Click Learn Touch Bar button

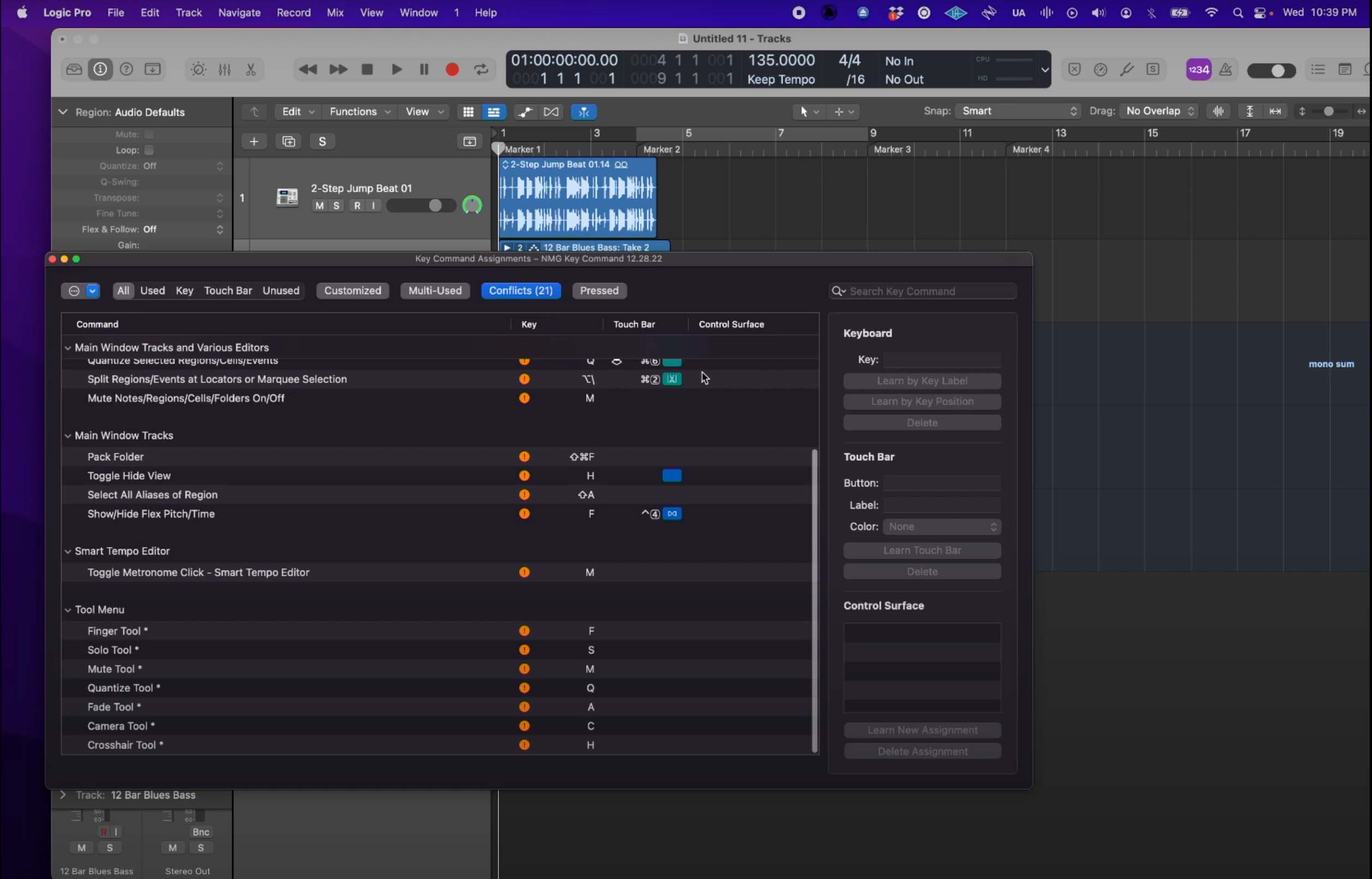click(922, 550)
